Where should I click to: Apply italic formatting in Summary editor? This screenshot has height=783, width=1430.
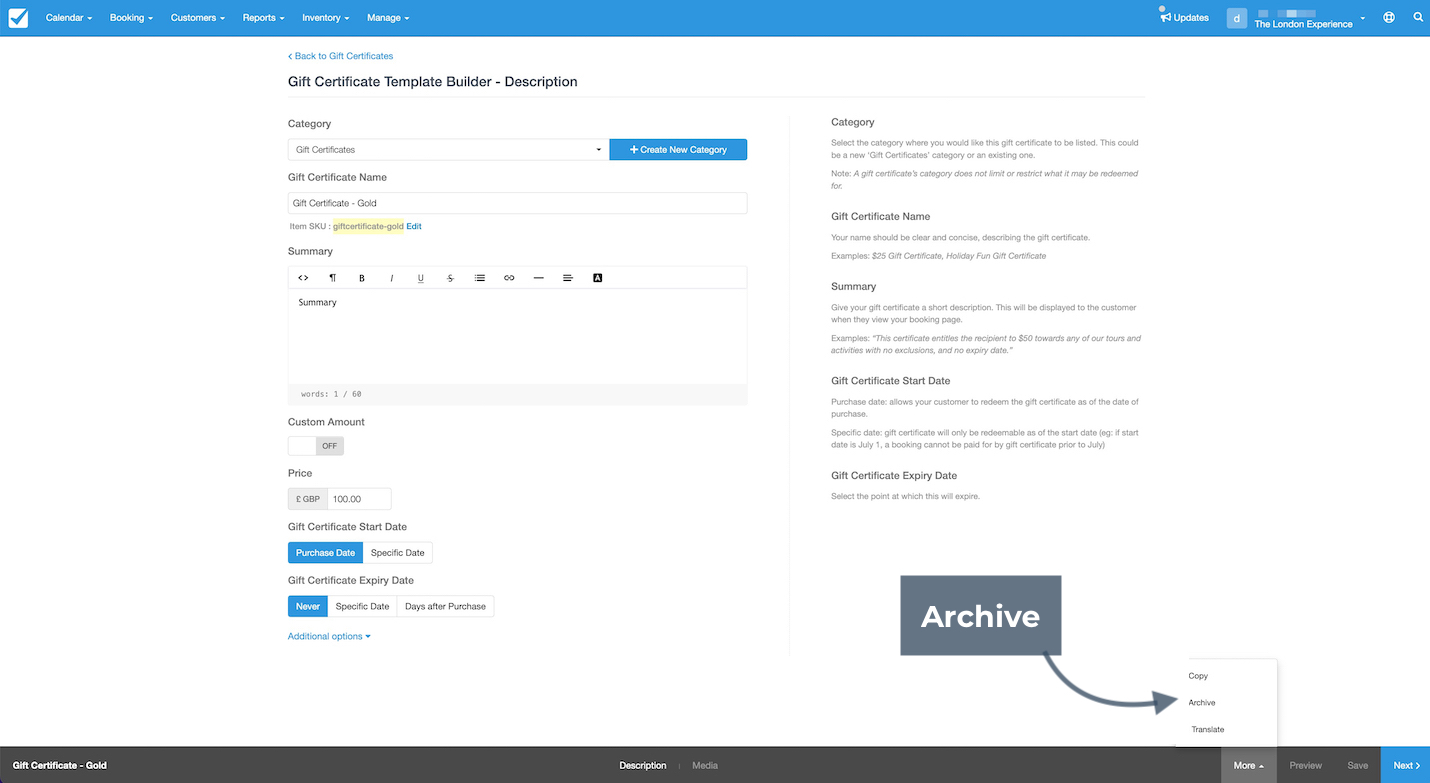pyautogui.click(x=391, y=278)
